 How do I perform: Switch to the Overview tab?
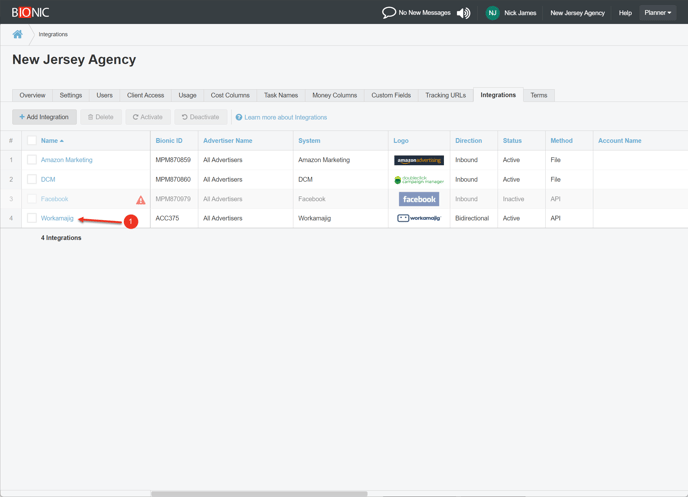pyautogui.click(x=32, y=95)
